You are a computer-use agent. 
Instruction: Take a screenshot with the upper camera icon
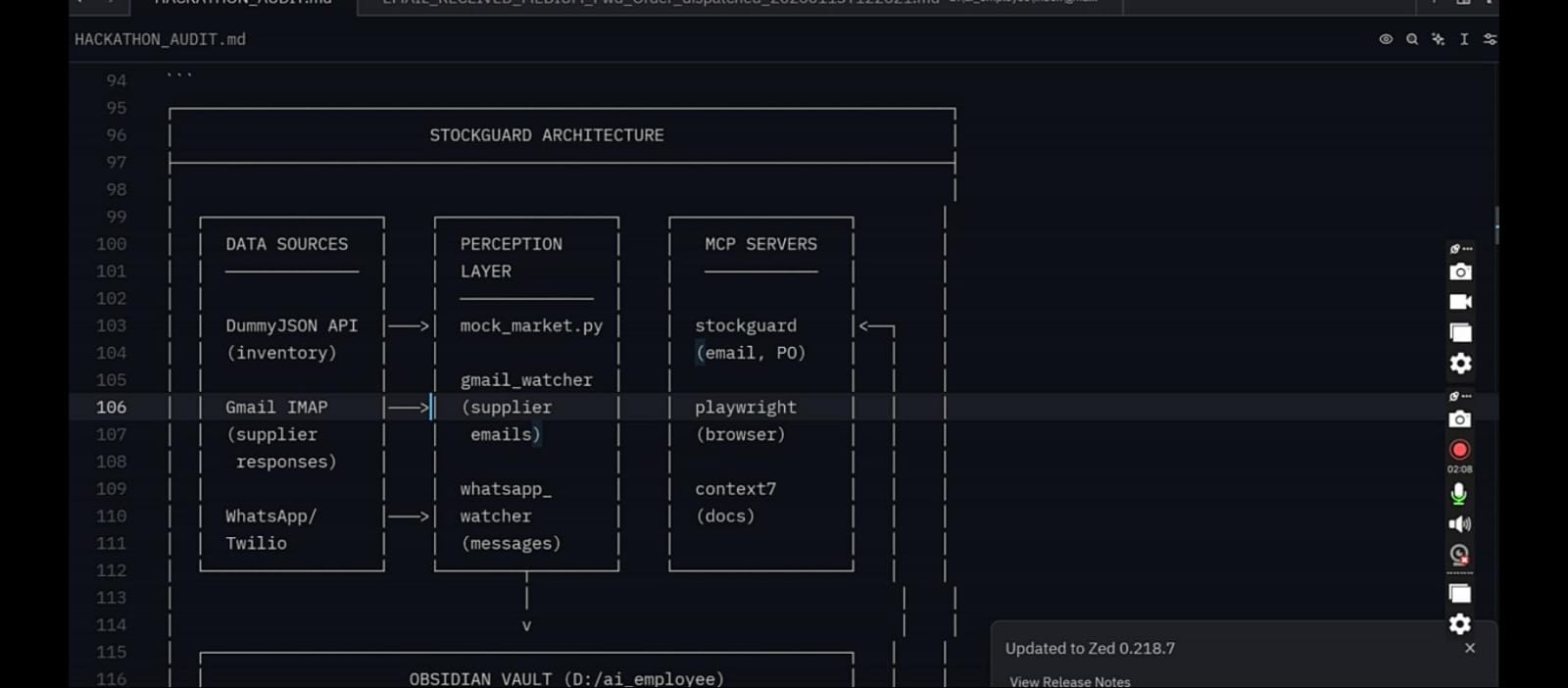(1460, 272)
